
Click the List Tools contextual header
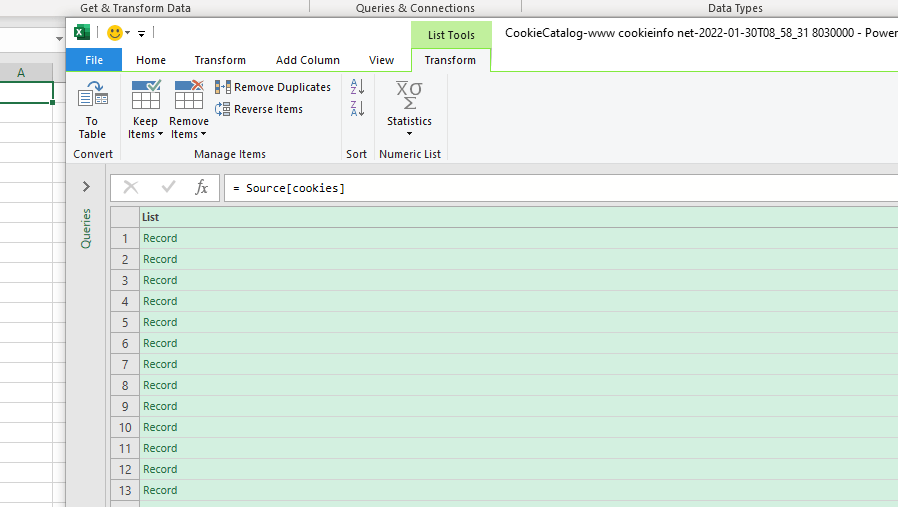451,35
